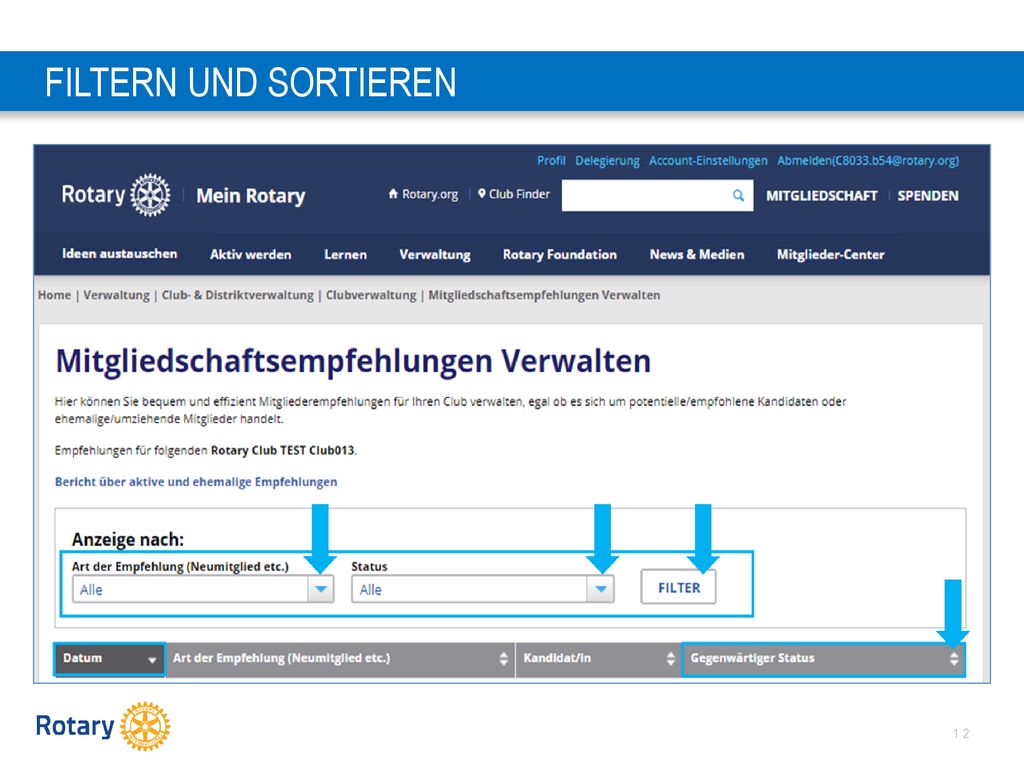Click the Club Finder pin icon
This screenshot has width=1024, height=768.
(x=481, y=194)
